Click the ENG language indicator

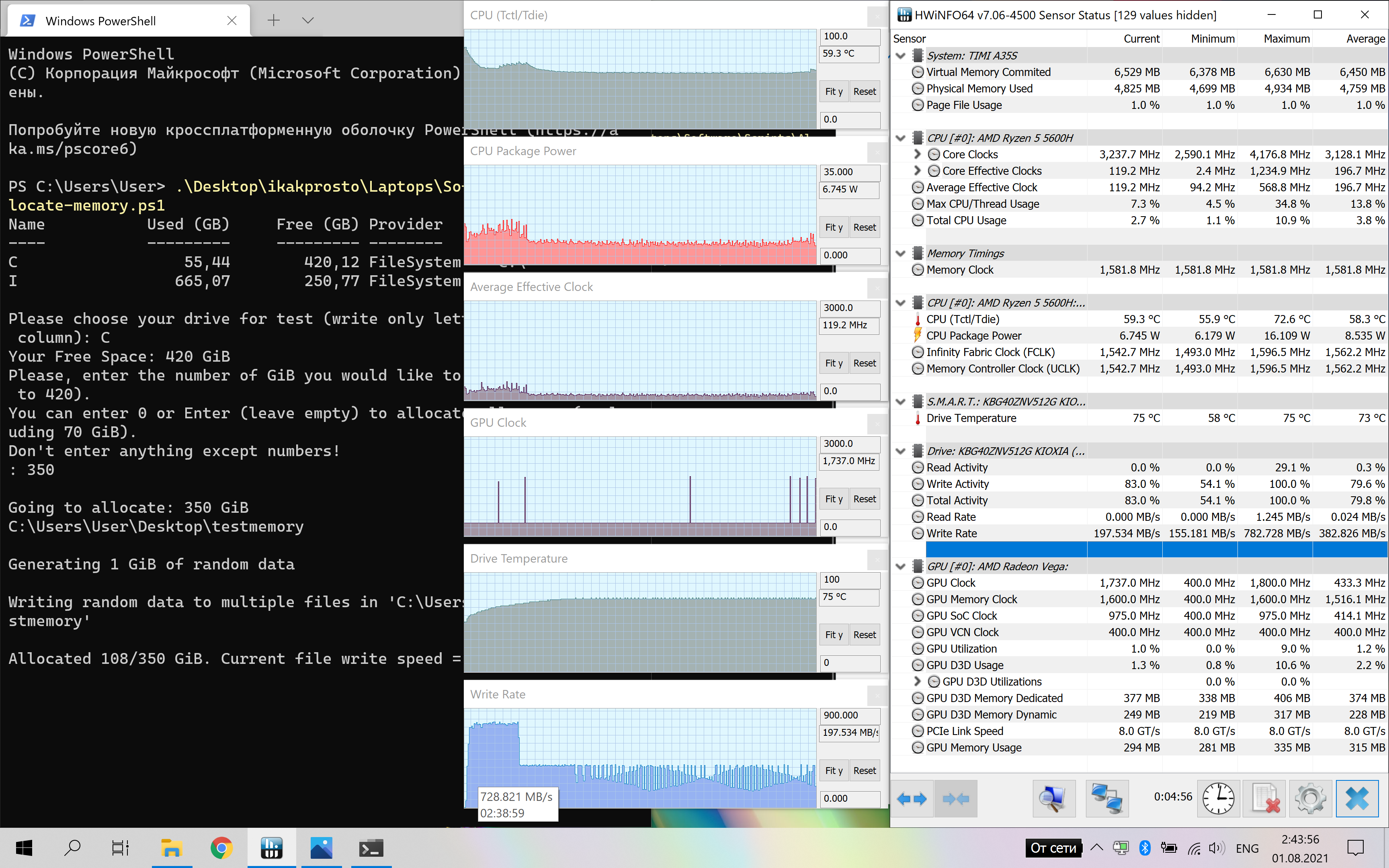click(1247, 848)
